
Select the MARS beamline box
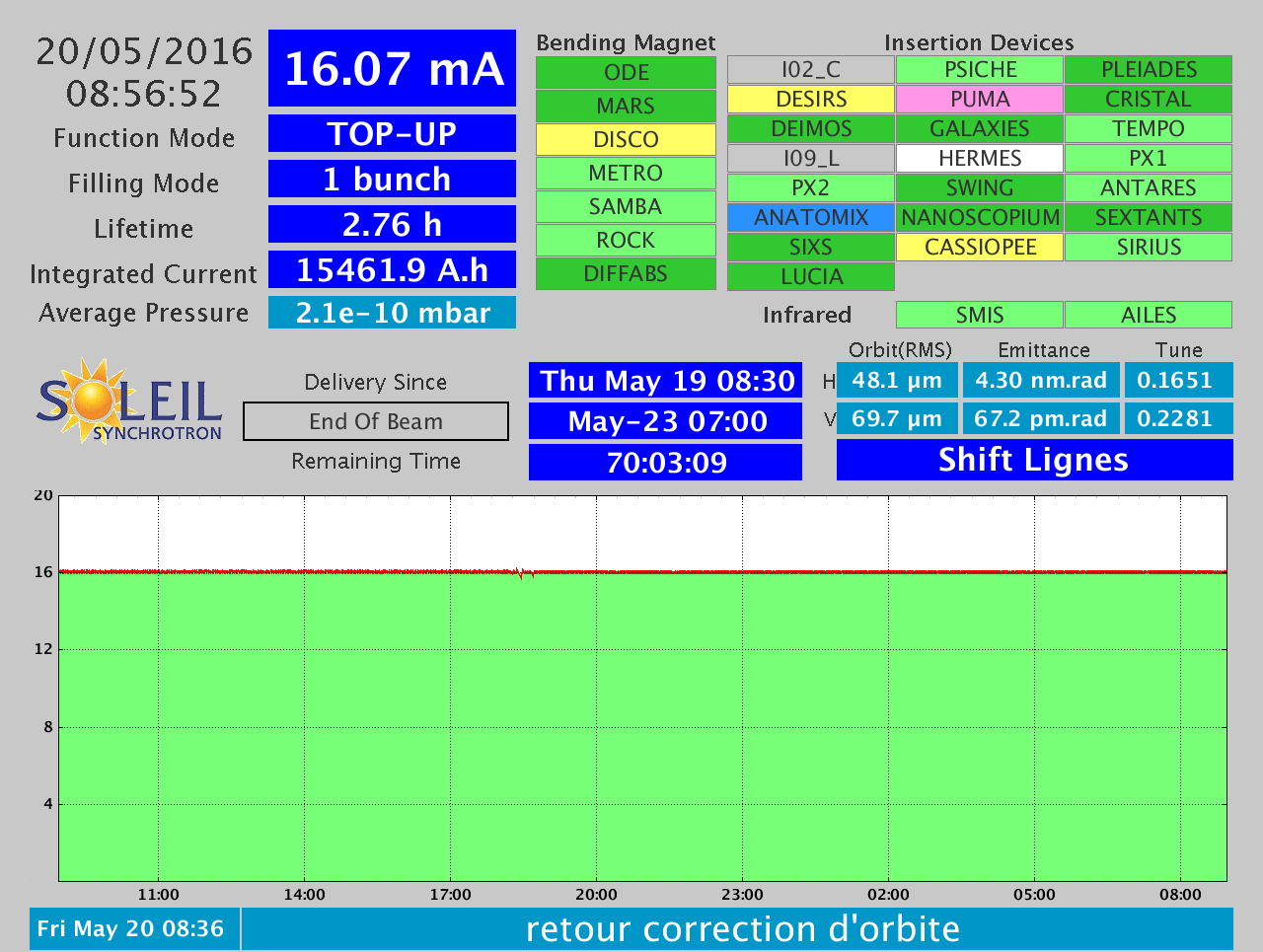pos(626,107)
